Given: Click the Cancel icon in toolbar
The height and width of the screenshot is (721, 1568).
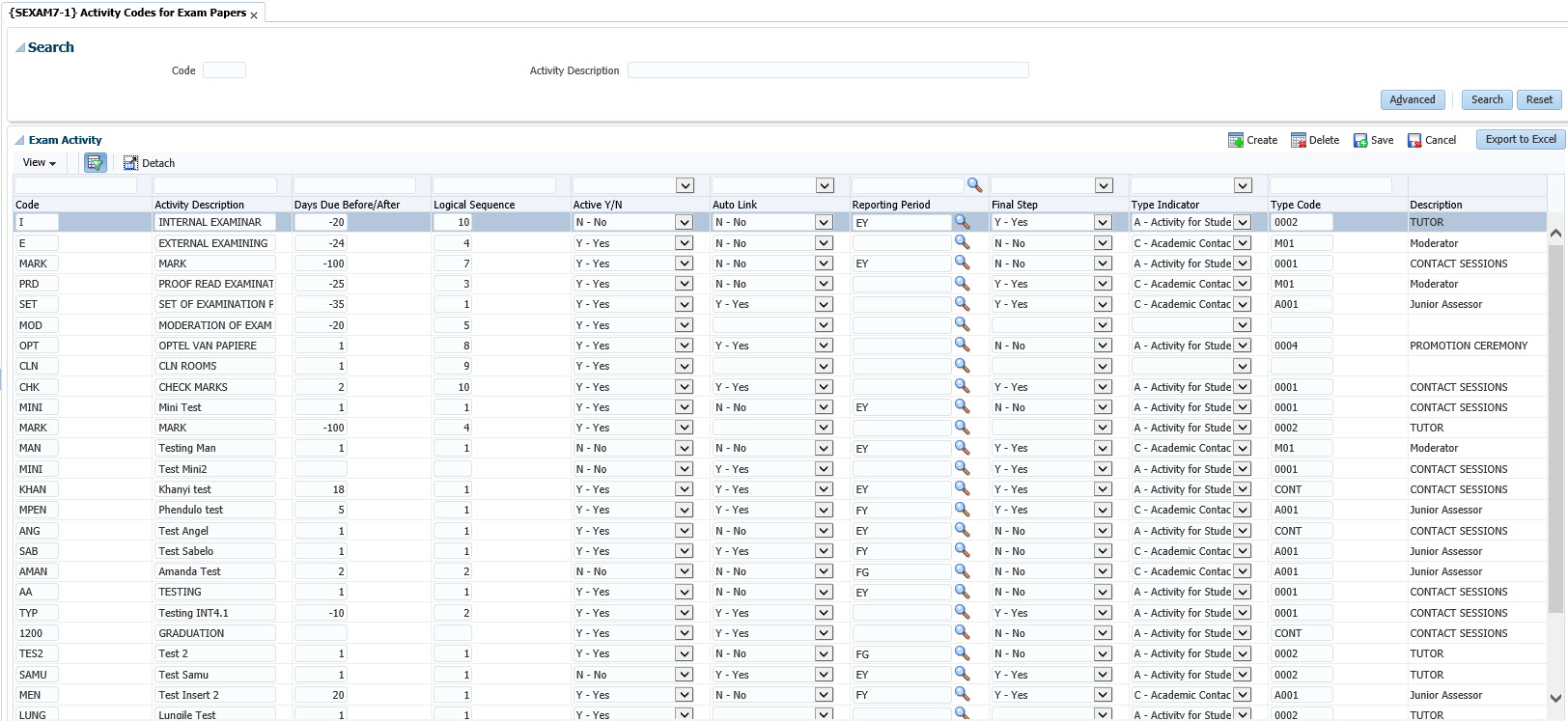Looking at the screenshot, I should [1414, 140].
